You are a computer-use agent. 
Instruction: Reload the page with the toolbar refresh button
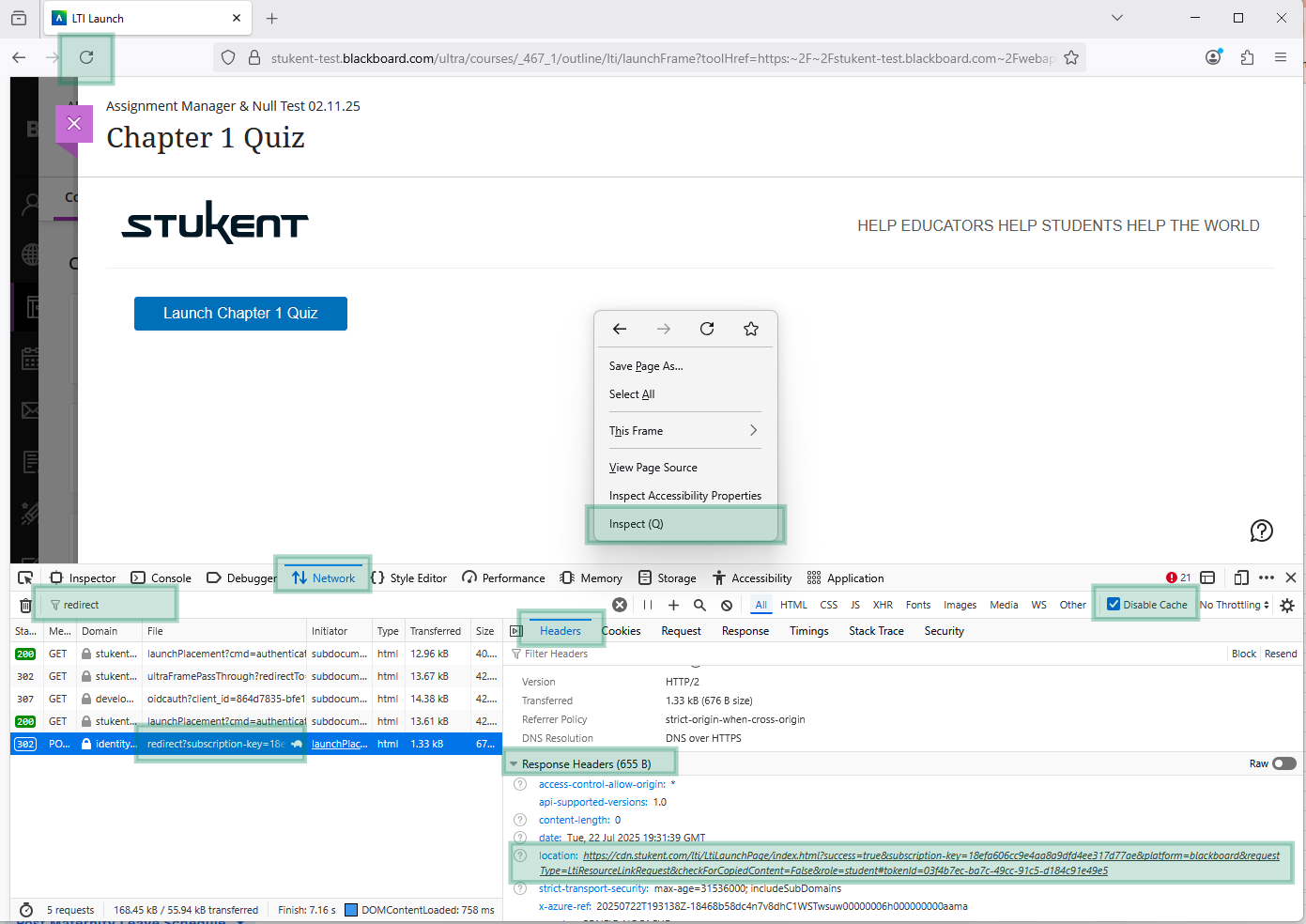tap(86, 57)
